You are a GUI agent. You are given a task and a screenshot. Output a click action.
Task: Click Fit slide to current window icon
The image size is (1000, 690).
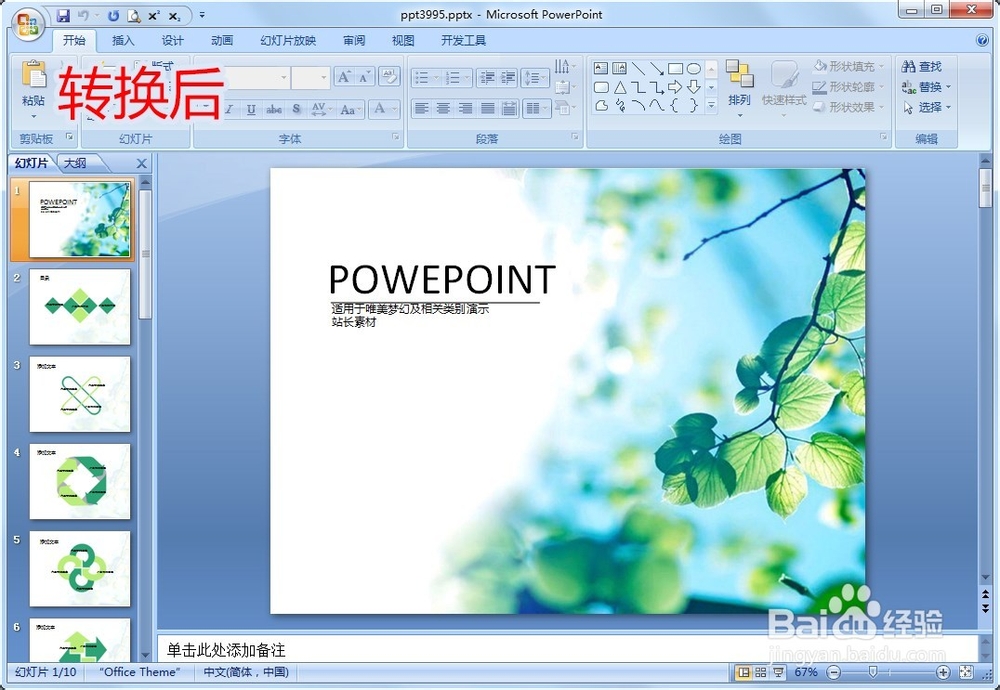click(x=966, y=672)
